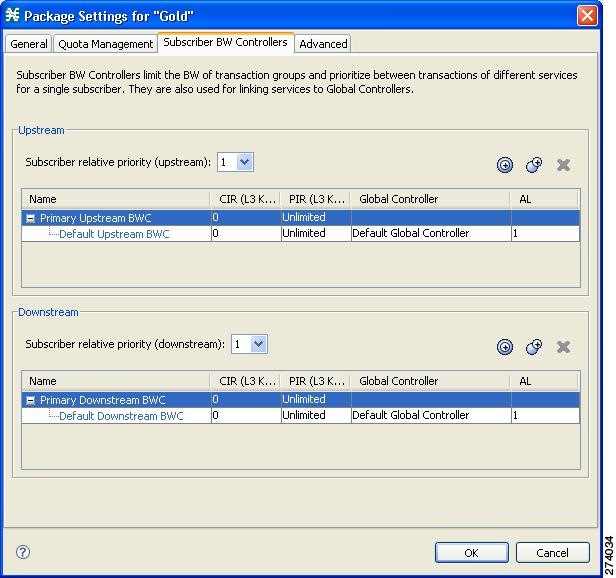This screenshot has height=578, width=616.
Task: Click CIR value 0 of Primary Upstream BWC
Action: [x=246, y=217]
